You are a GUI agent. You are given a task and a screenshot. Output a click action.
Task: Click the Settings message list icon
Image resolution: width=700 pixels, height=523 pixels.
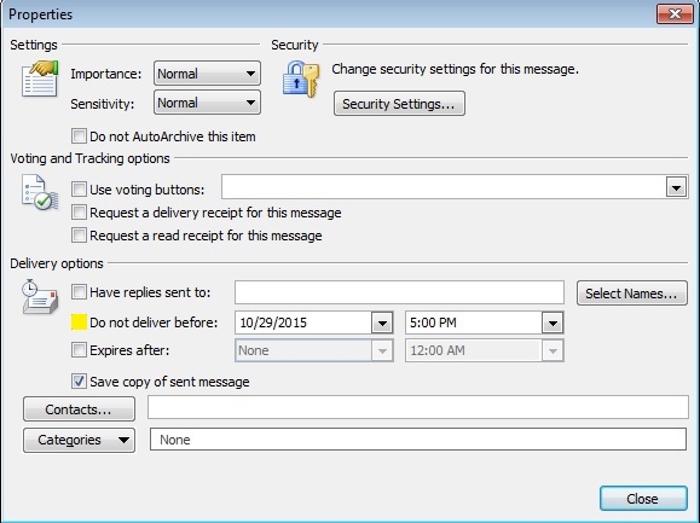[40, 79]
